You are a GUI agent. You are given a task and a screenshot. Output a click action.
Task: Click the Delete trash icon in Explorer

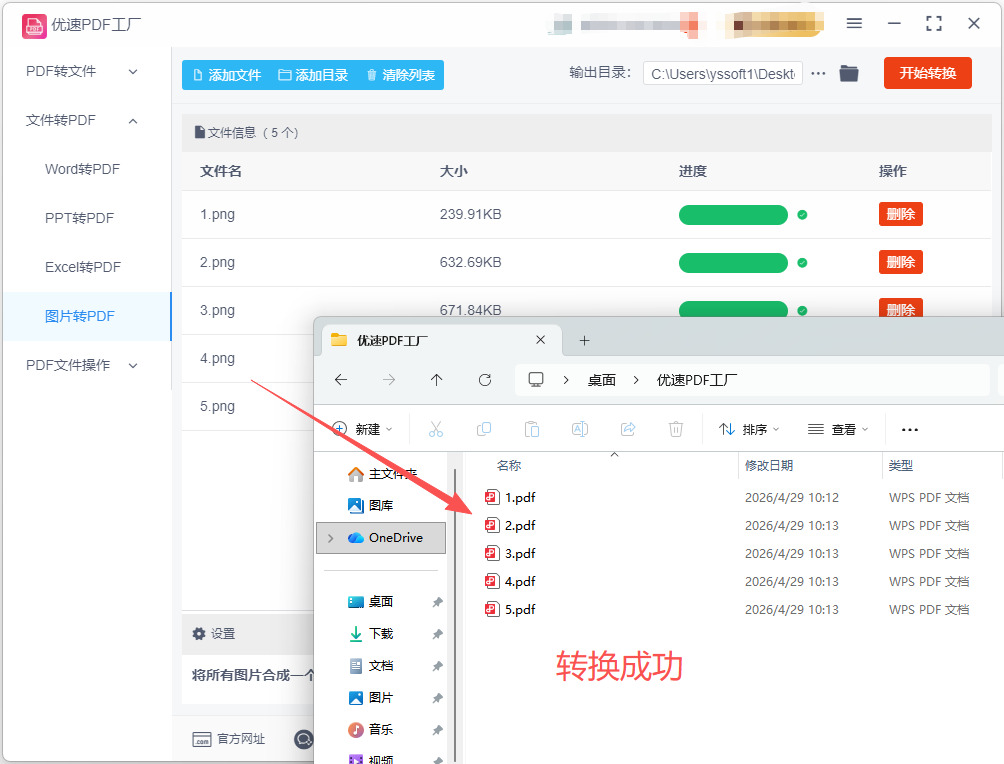[676, 429]
